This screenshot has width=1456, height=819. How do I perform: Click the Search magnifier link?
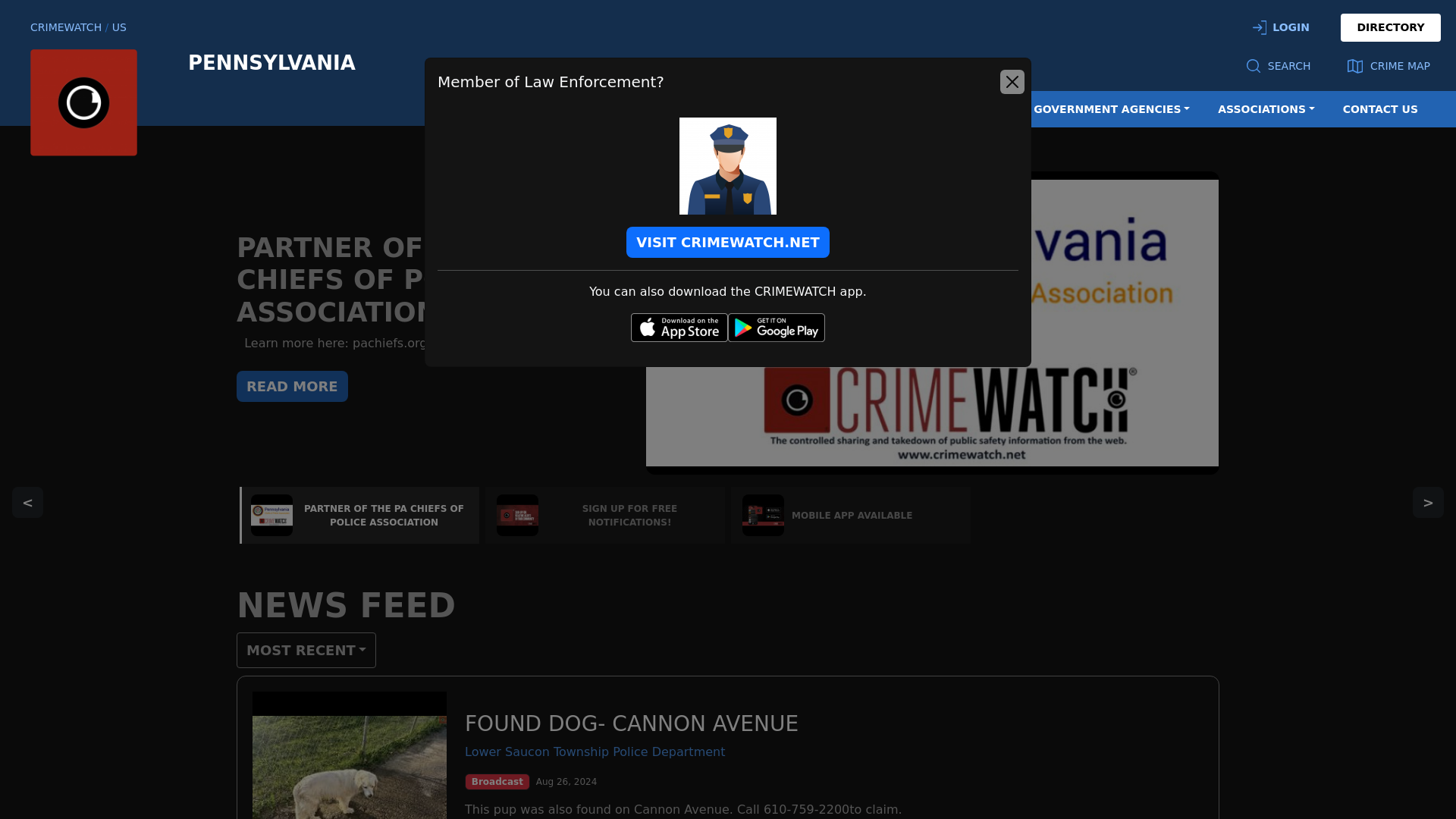[x=1279, y=66]
